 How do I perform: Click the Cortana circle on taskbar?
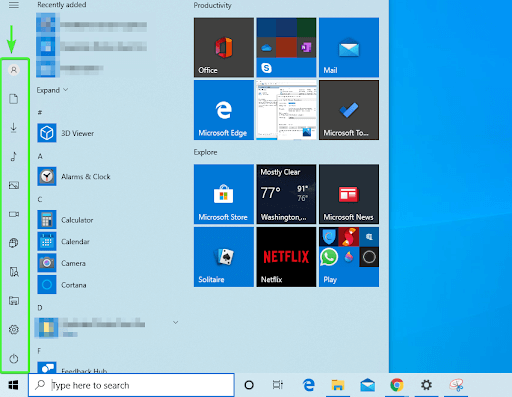249,385
